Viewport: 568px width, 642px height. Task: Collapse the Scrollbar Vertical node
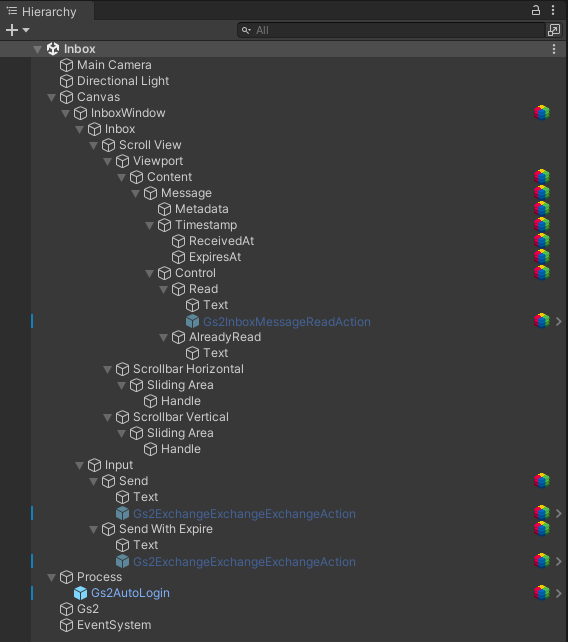tap(107, 417)
